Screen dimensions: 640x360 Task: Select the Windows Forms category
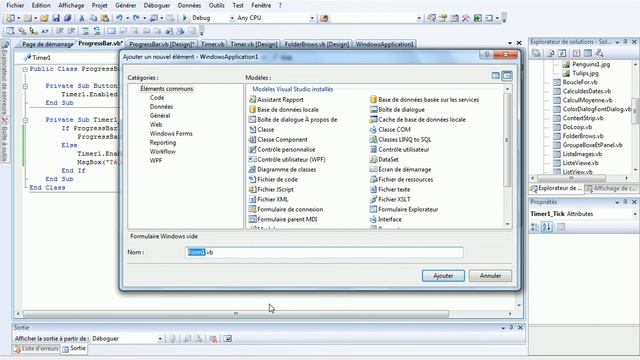171,133
